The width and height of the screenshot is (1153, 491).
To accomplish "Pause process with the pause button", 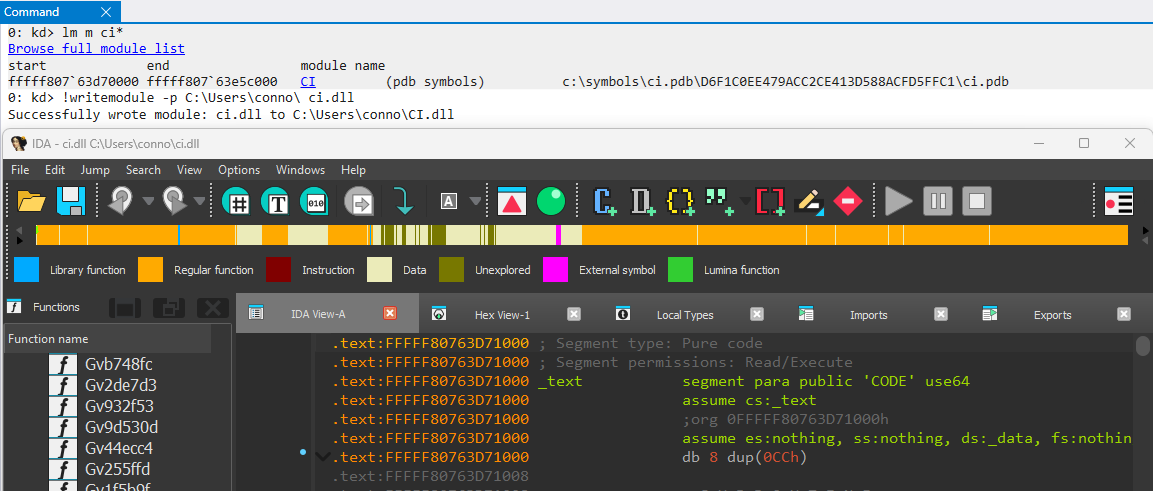I will point(938,201).
